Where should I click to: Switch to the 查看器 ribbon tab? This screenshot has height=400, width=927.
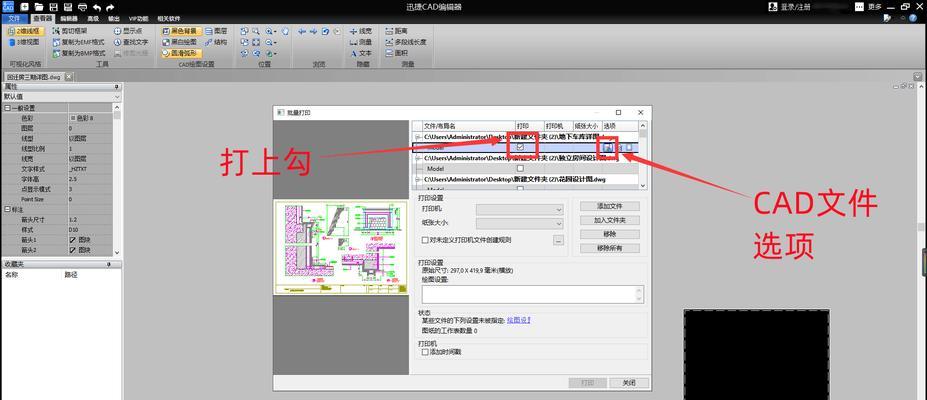click(x=43, y=18)
